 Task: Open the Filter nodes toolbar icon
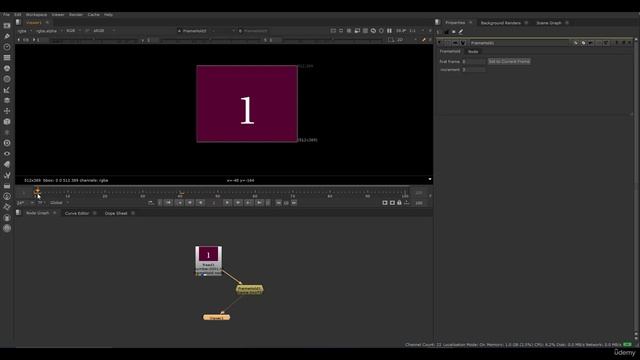[x=7, y=79]
